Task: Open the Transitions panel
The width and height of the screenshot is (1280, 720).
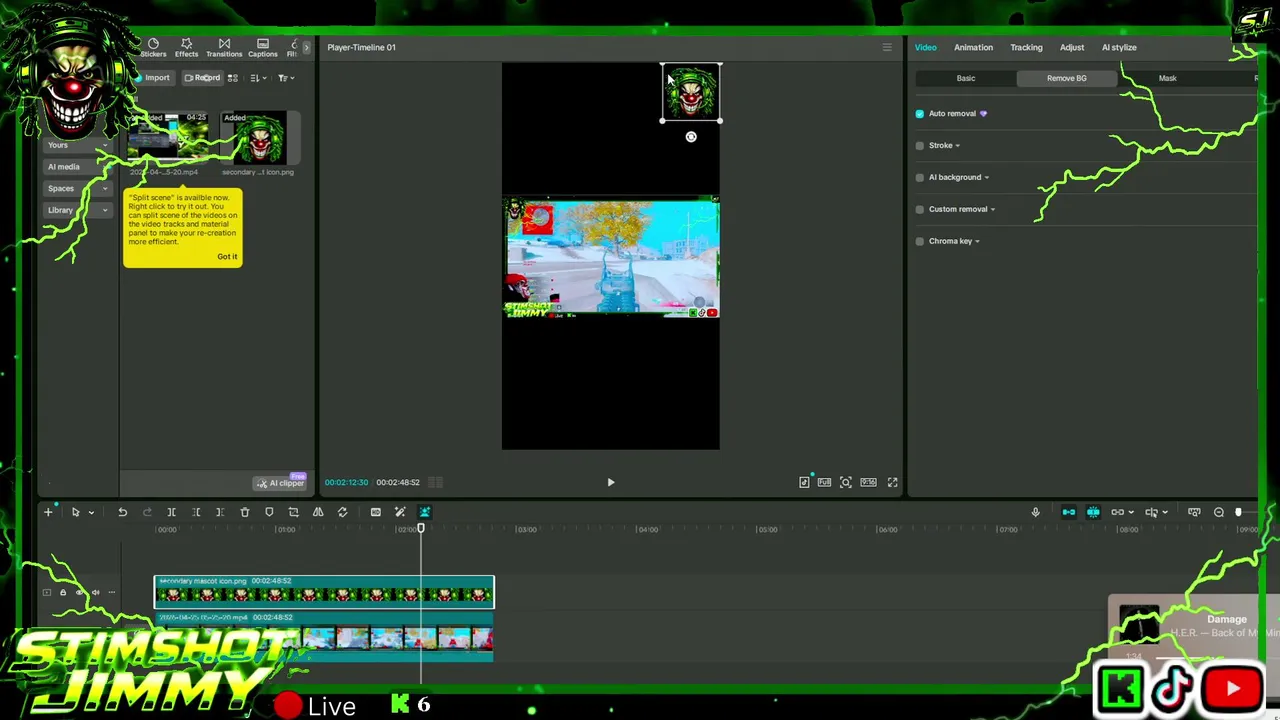Action: point(224,47)
